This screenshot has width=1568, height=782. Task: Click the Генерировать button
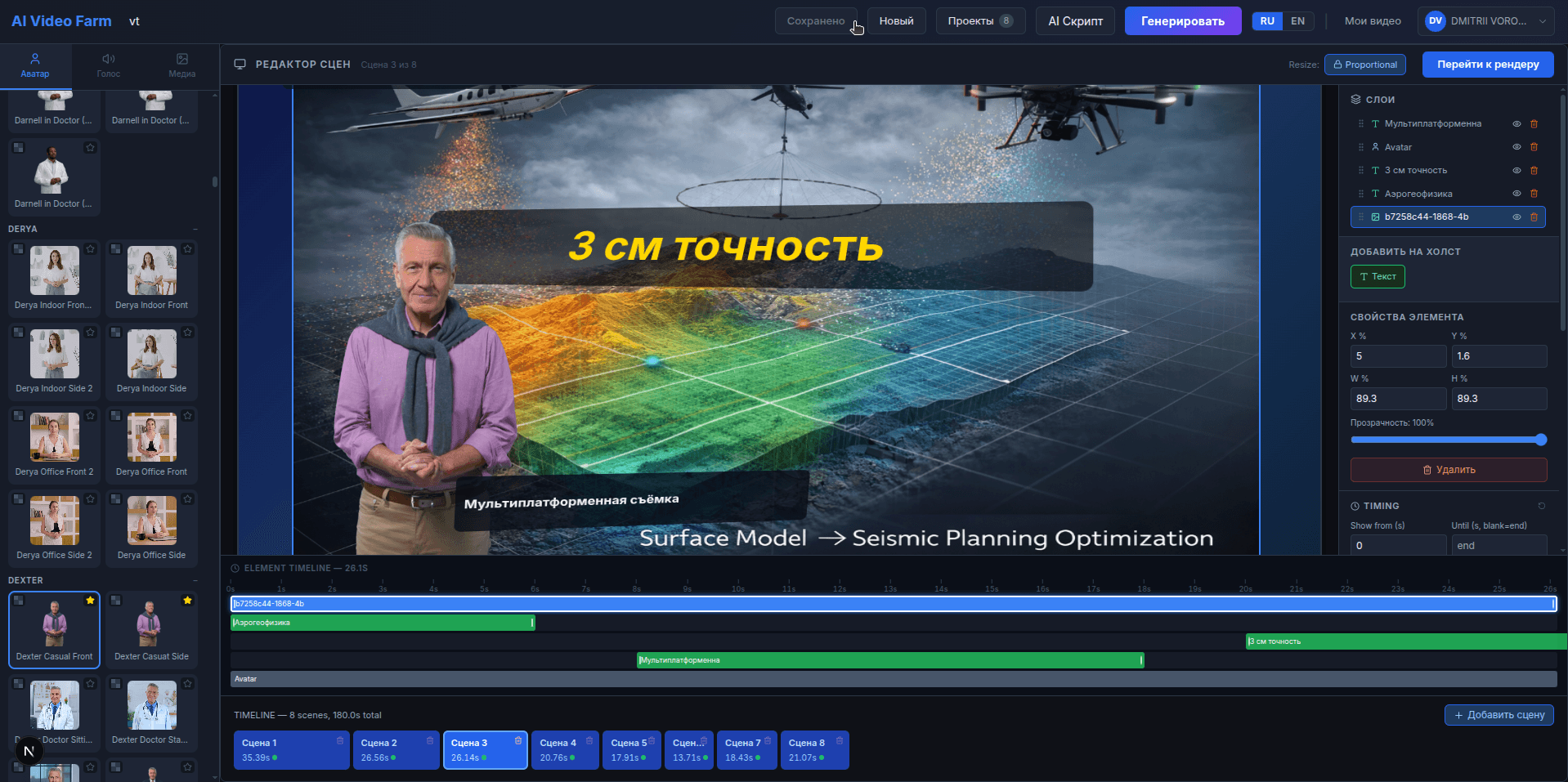[1182, 20]
